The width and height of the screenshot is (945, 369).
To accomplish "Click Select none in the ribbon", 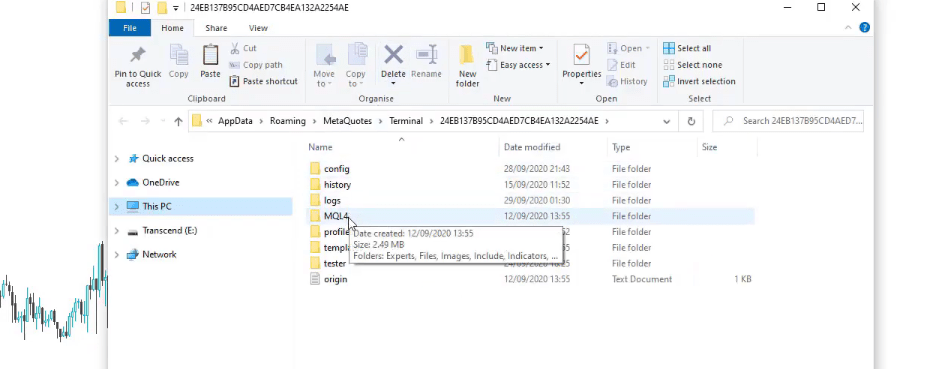I will 692,65.
